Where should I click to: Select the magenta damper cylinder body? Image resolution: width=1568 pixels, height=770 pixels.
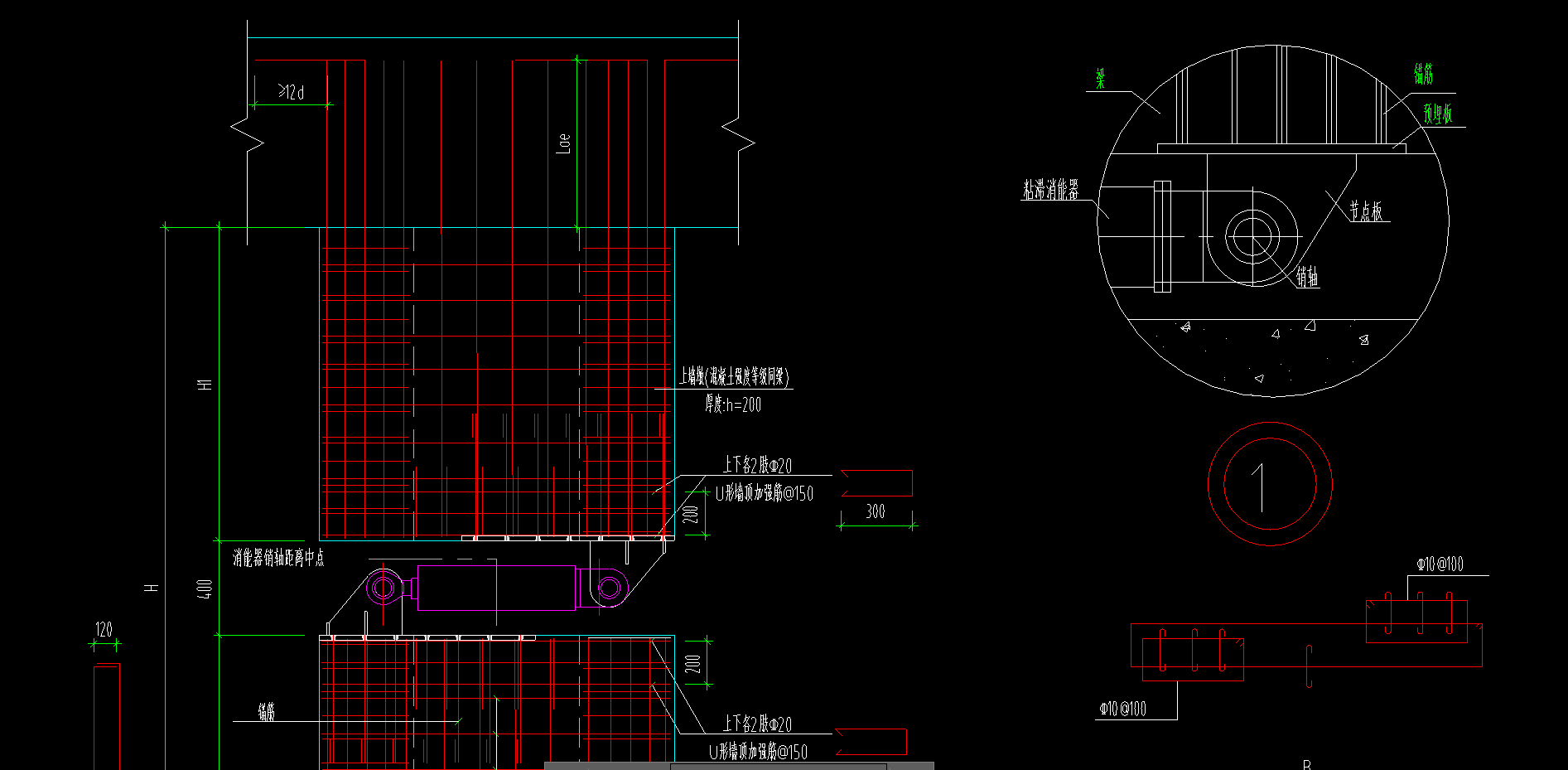click(496, 588)
